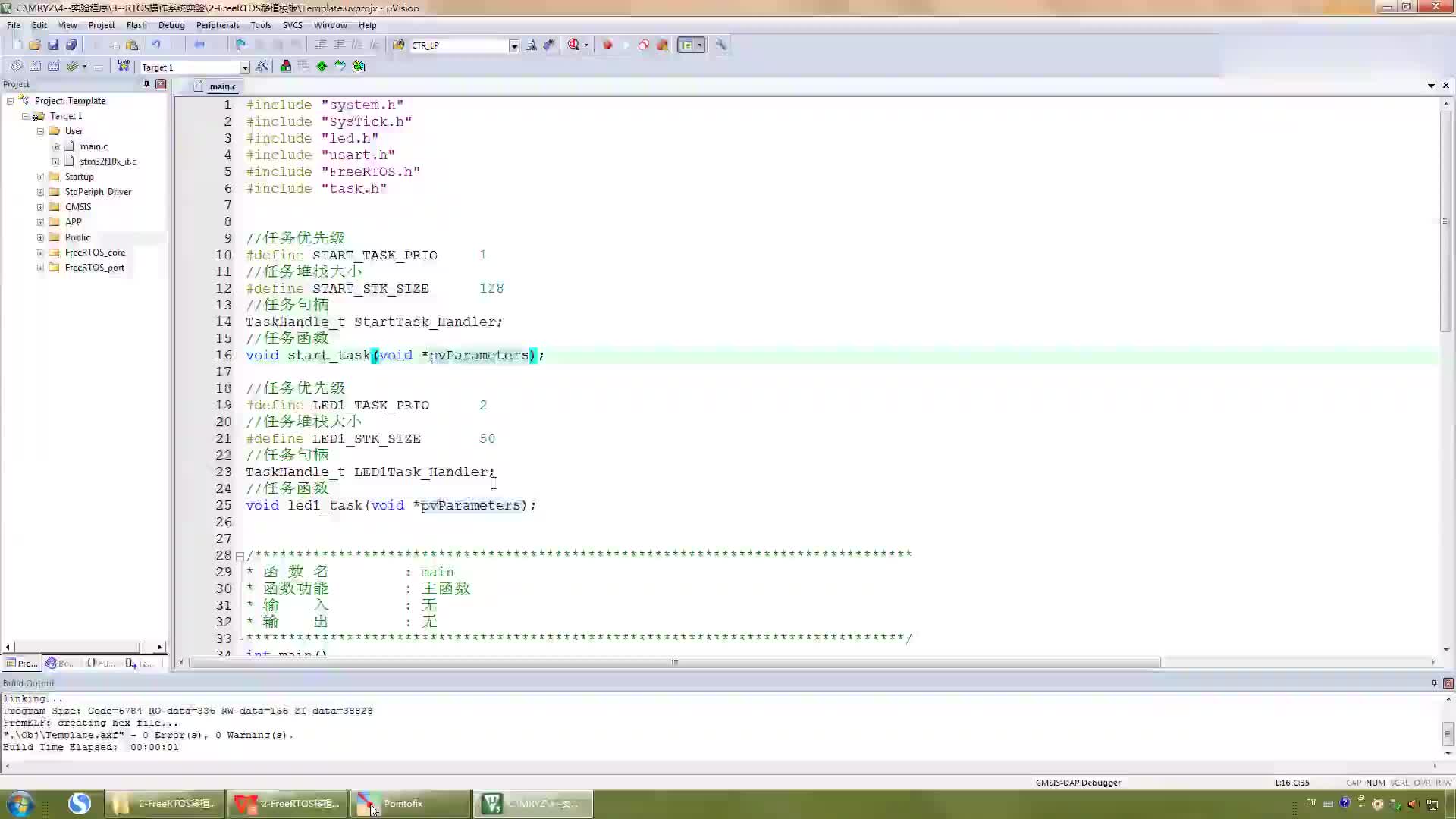This screenshot has width=1456, height=819.
Task: Open the Peripherals menu
Action: pos(218,25)
